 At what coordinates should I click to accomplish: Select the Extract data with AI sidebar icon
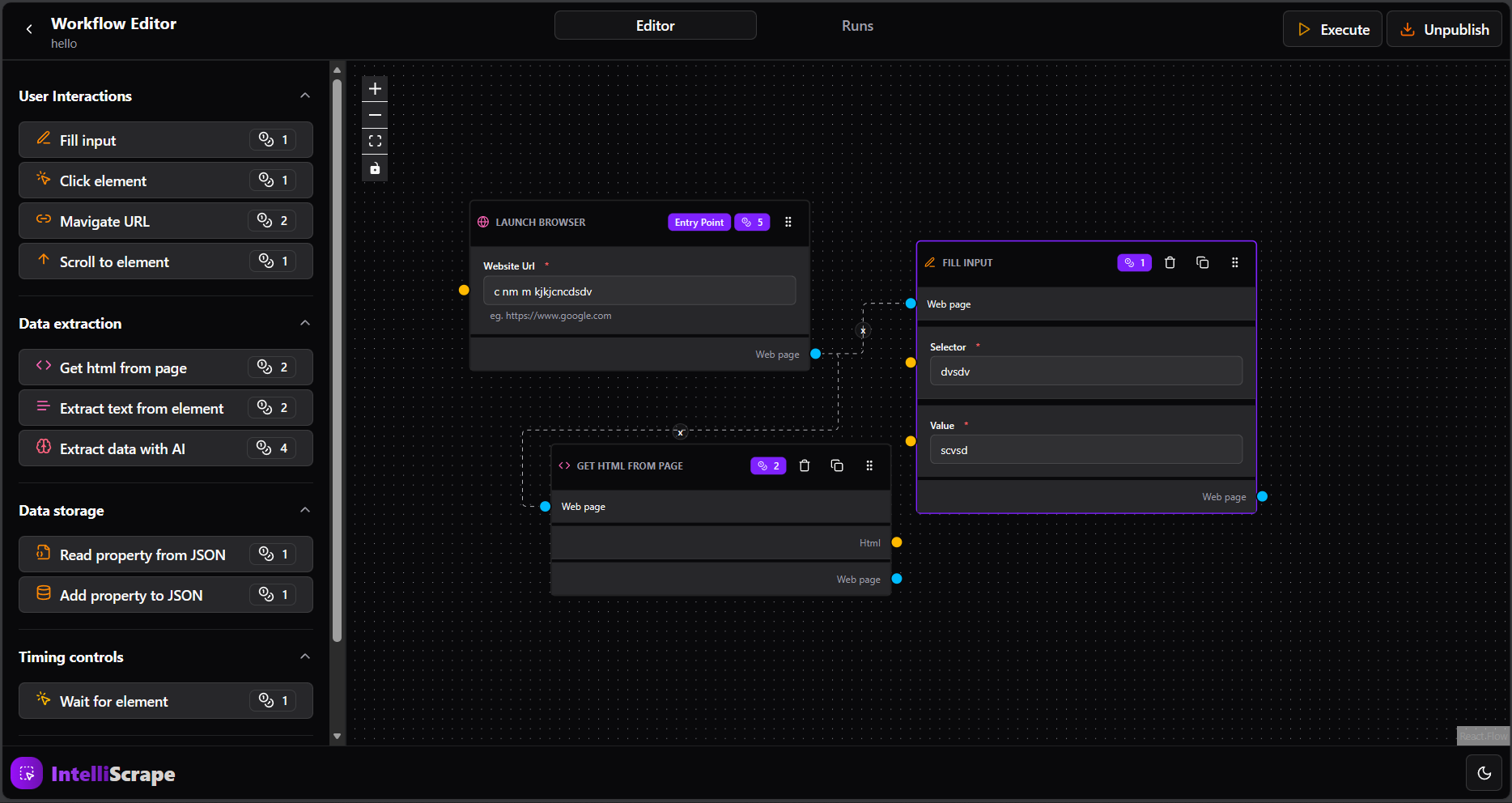[44, 448]
